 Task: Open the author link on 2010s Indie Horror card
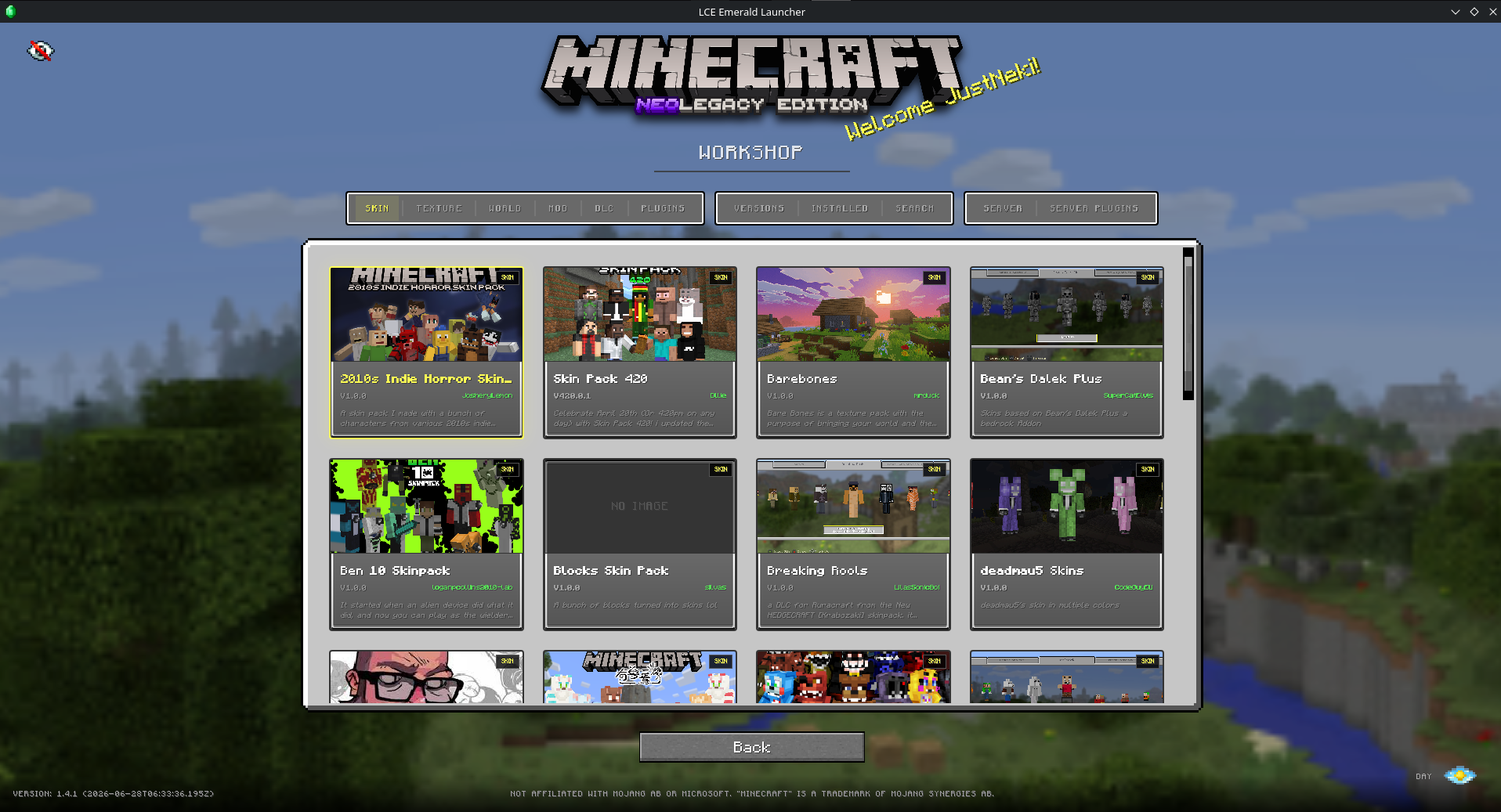pos(487,395)
